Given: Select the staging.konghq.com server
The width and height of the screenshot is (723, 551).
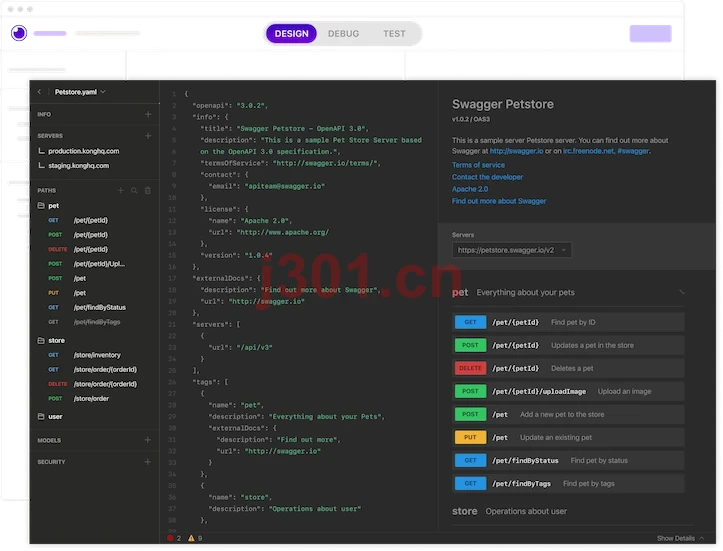Looking at the screenshot, I should (78, 166).
